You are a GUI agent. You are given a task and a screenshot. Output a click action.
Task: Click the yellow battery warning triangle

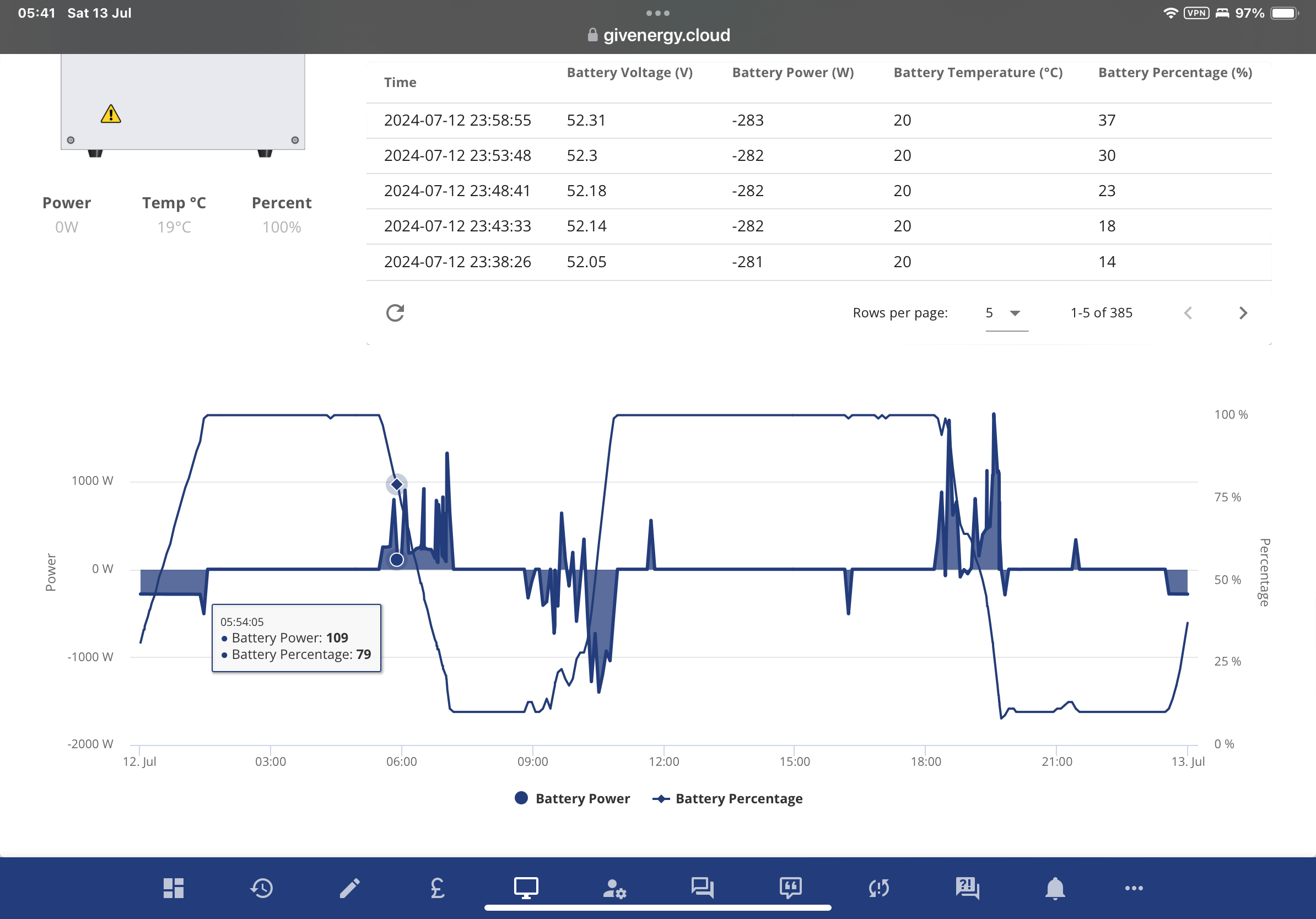pyautogui.click(x=111, y=114)
